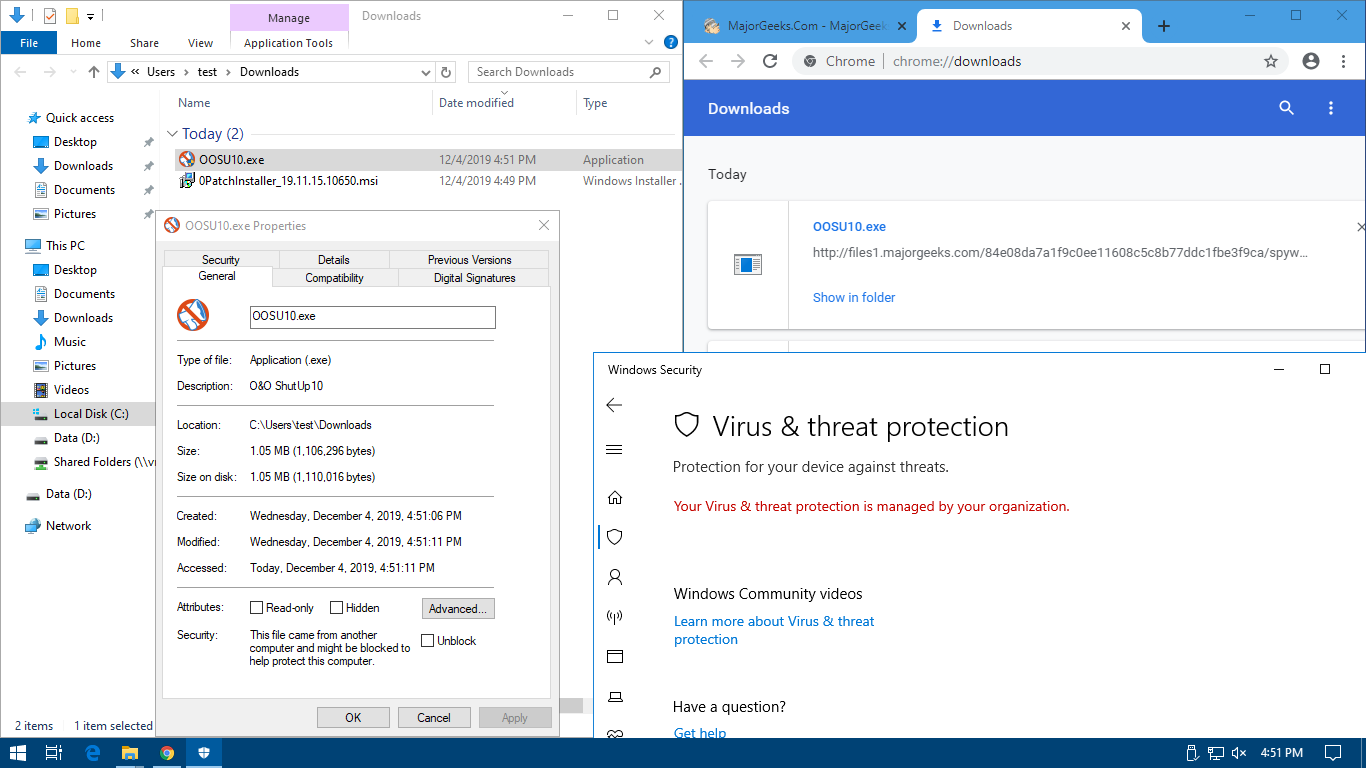Enable the Hidden attribute checkbox
The image size is (1366, 768).
(x=336, y=608)
